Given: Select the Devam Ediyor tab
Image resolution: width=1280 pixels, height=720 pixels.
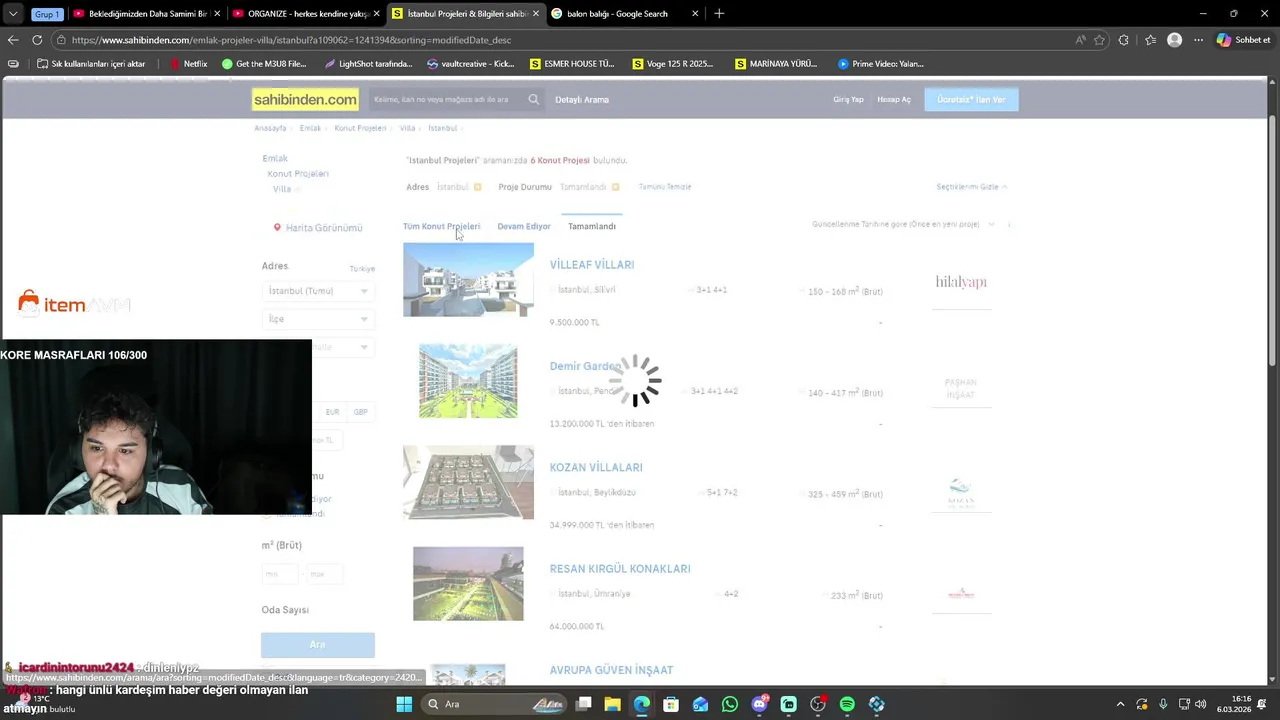Looking at the screenshot, I should pos(524,226).
